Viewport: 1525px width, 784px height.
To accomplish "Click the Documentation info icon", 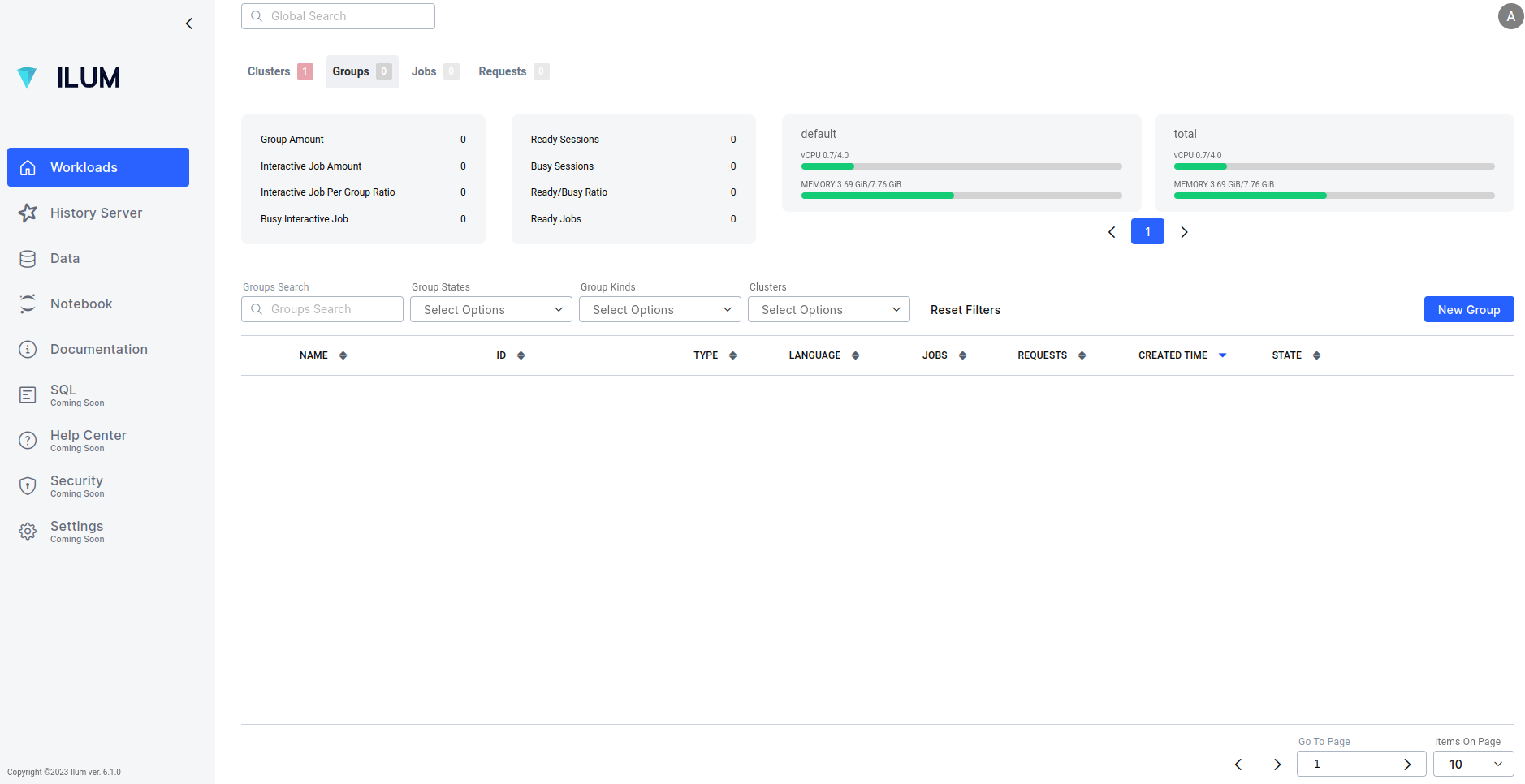I will tap(28, 349).
